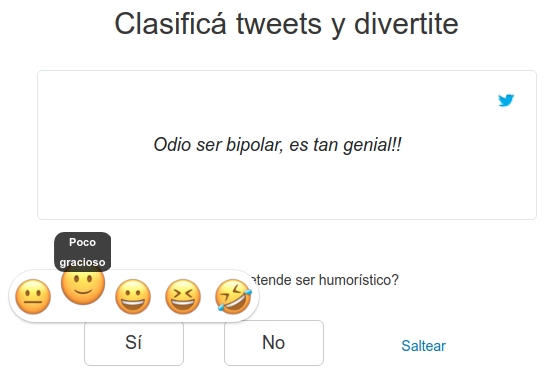Open the Twitter bird icon in tweet card

pyautogui.click(x=506, y=100)
